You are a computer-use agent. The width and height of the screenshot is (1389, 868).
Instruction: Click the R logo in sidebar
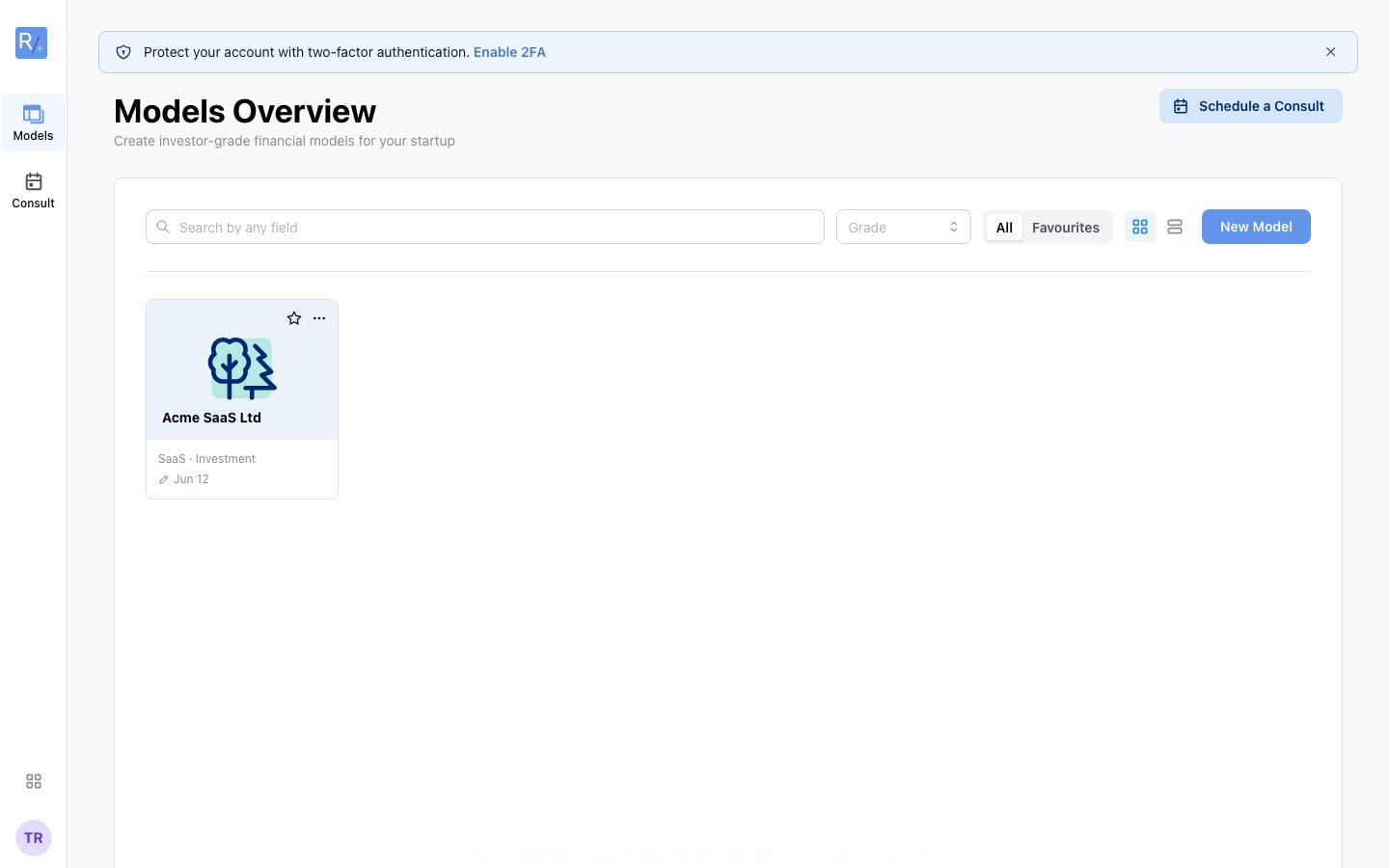(31, 42)
